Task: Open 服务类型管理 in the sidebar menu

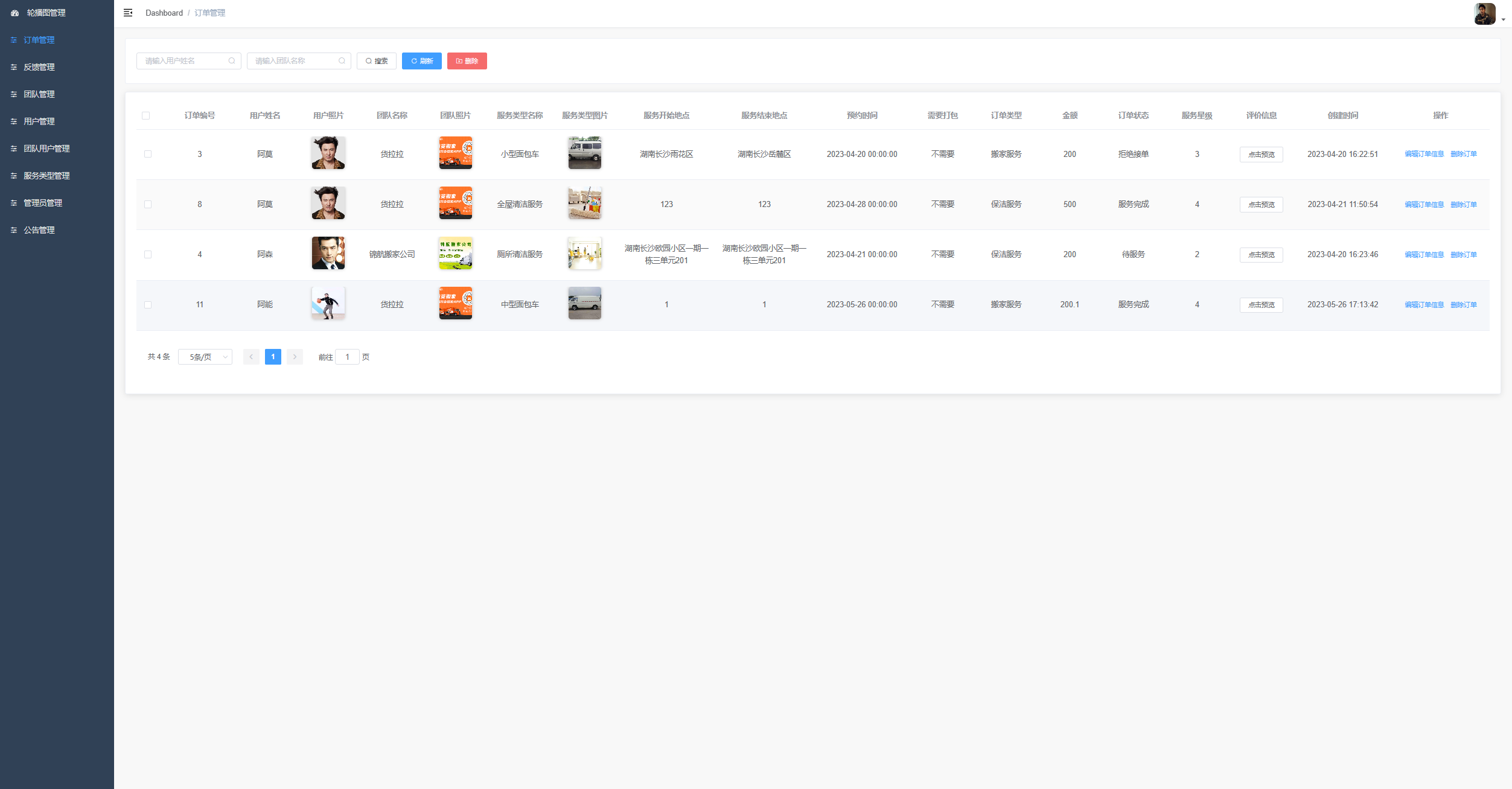Action: click(x=46, y=176)
